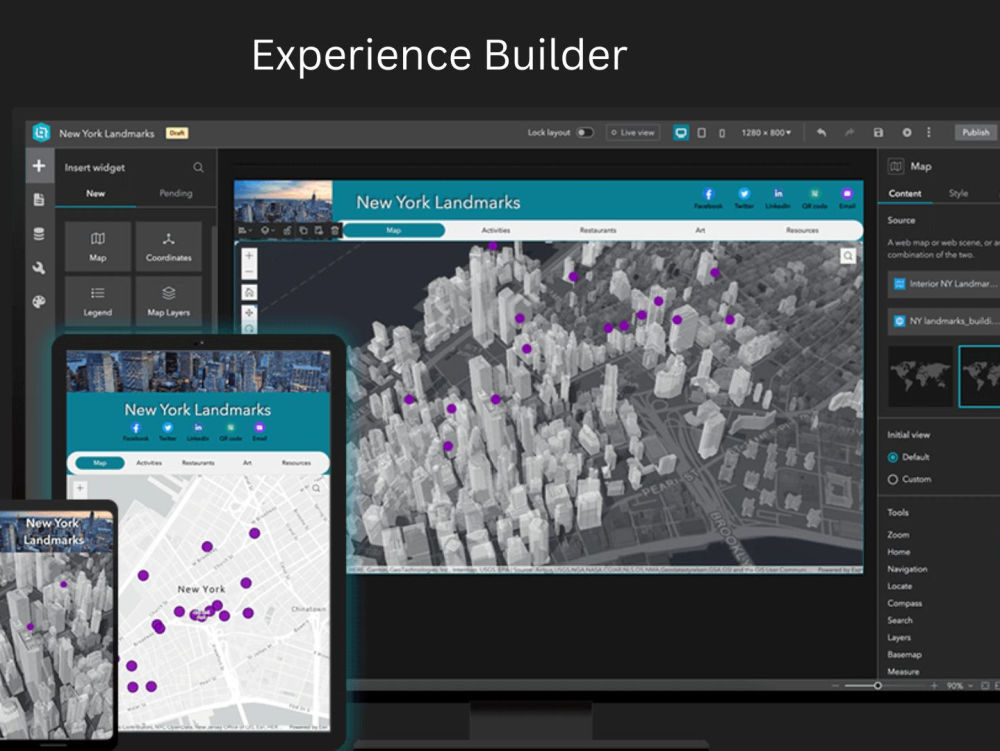Add the Map widget tile
1000x751 pixels.
98,247
